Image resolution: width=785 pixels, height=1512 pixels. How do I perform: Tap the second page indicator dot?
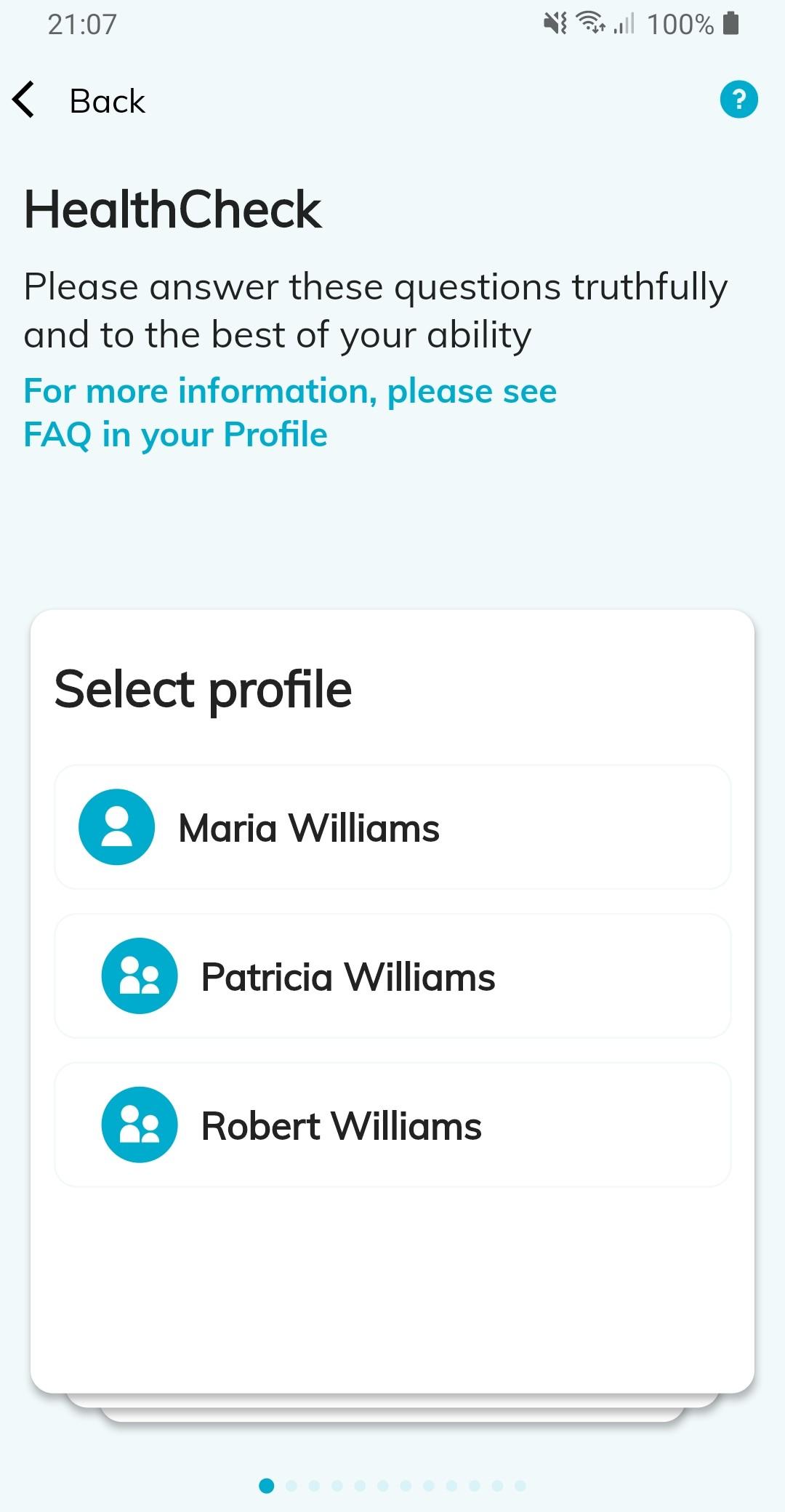pyautogui.click(x=291, y=1486)
